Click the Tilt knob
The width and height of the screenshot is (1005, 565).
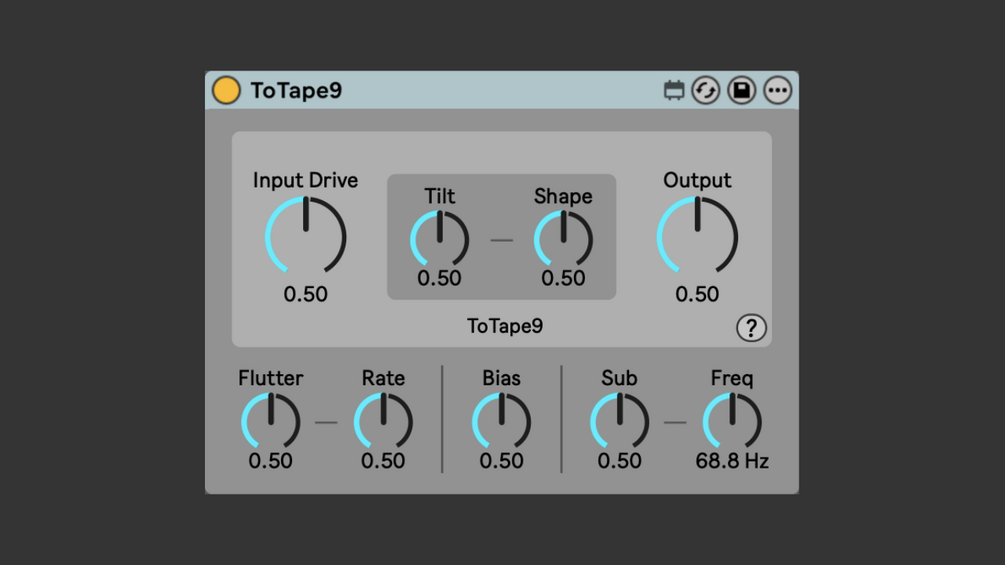coord(440,240)
